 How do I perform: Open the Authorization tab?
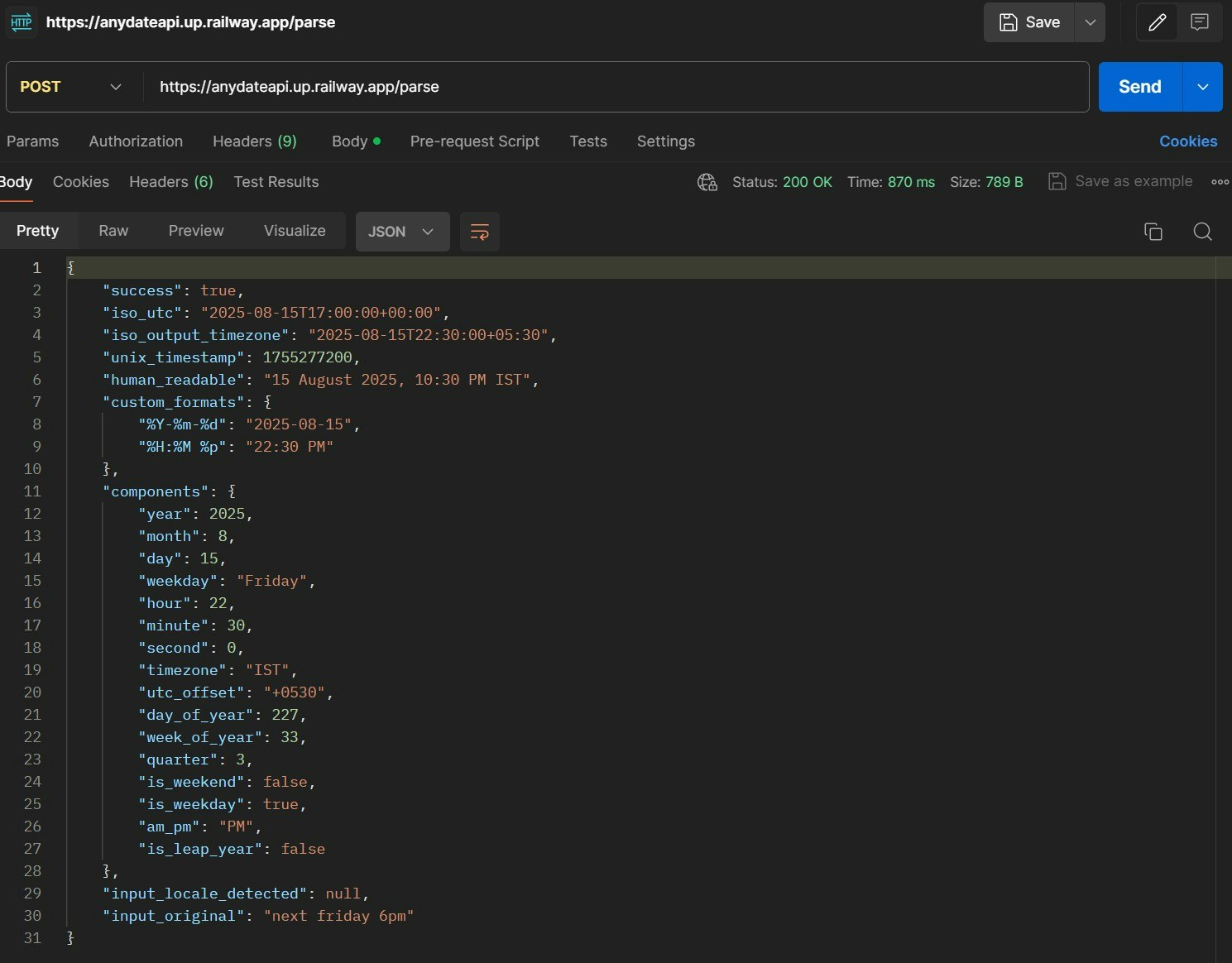click(x=136, y=141)
